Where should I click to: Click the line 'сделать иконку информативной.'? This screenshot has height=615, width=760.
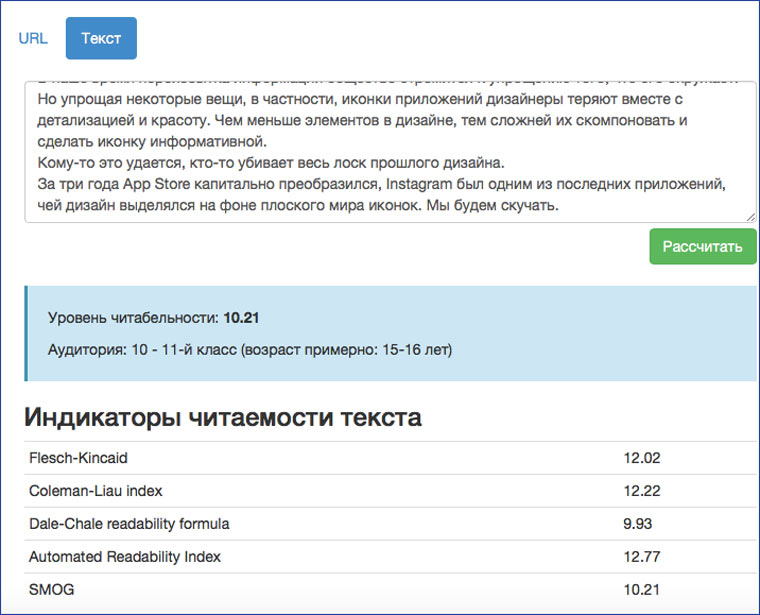[152, 142]
